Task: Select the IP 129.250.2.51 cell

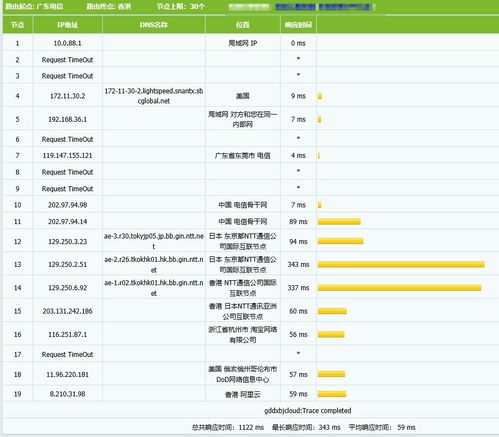Action: [x=67, y=265]
